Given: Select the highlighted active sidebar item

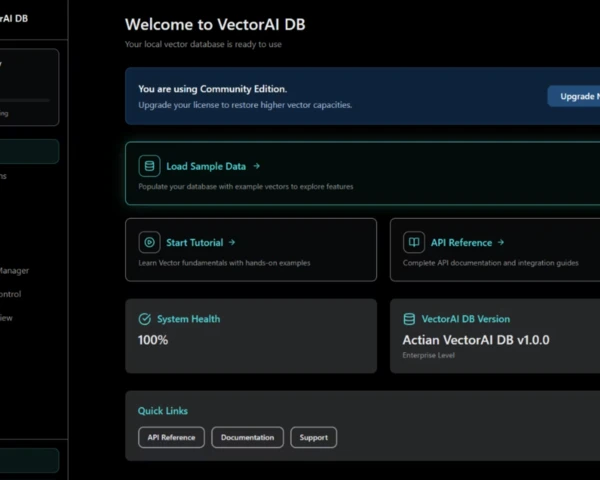Looking at the screenshot, I should pos(29,152).
